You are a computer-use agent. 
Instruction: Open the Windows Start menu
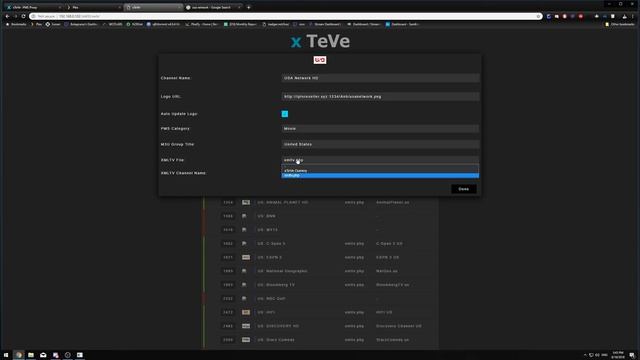point(6,355)
